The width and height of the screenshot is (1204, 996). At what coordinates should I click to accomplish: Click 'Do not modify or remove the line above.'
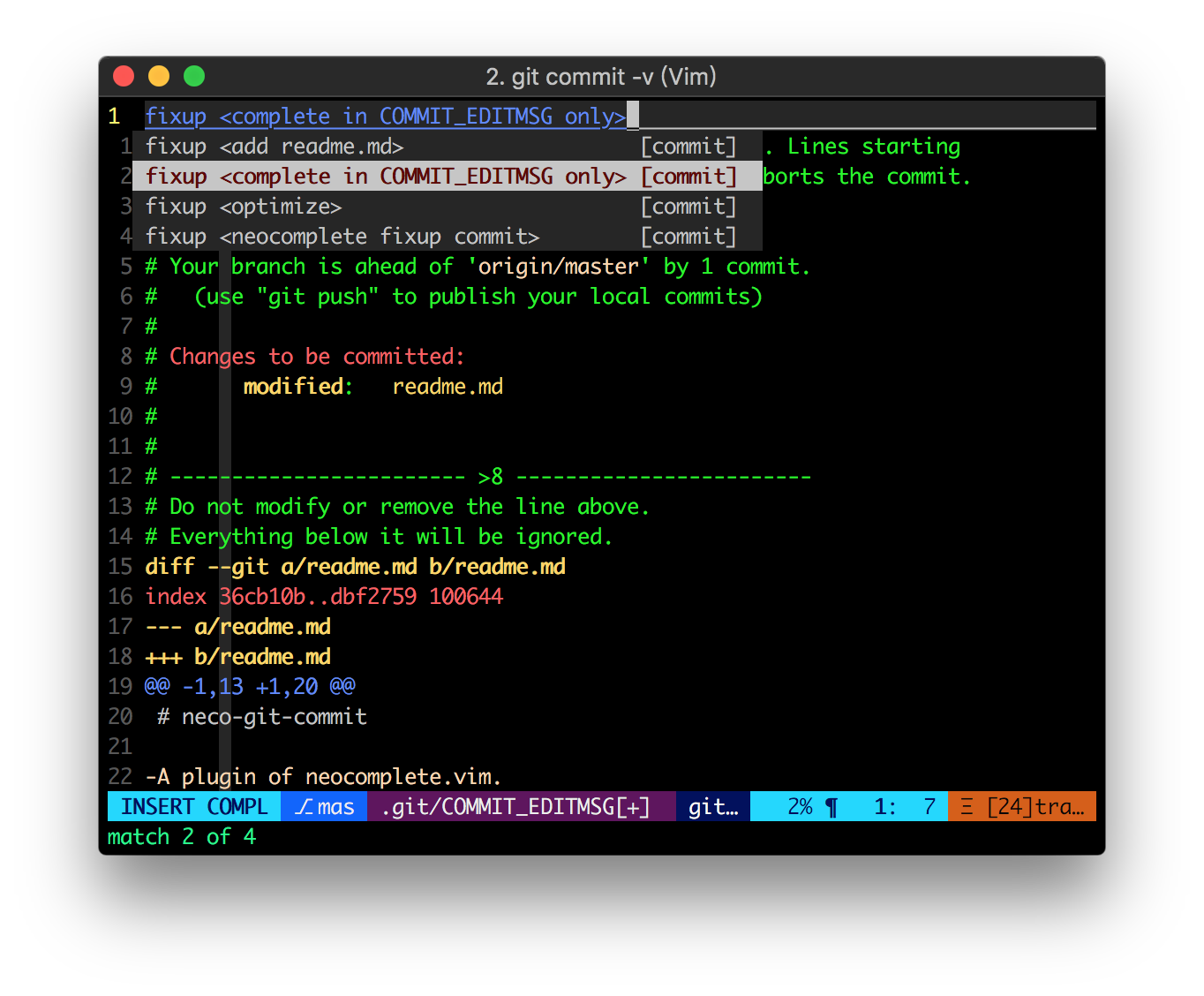click(x=410, y=507)
